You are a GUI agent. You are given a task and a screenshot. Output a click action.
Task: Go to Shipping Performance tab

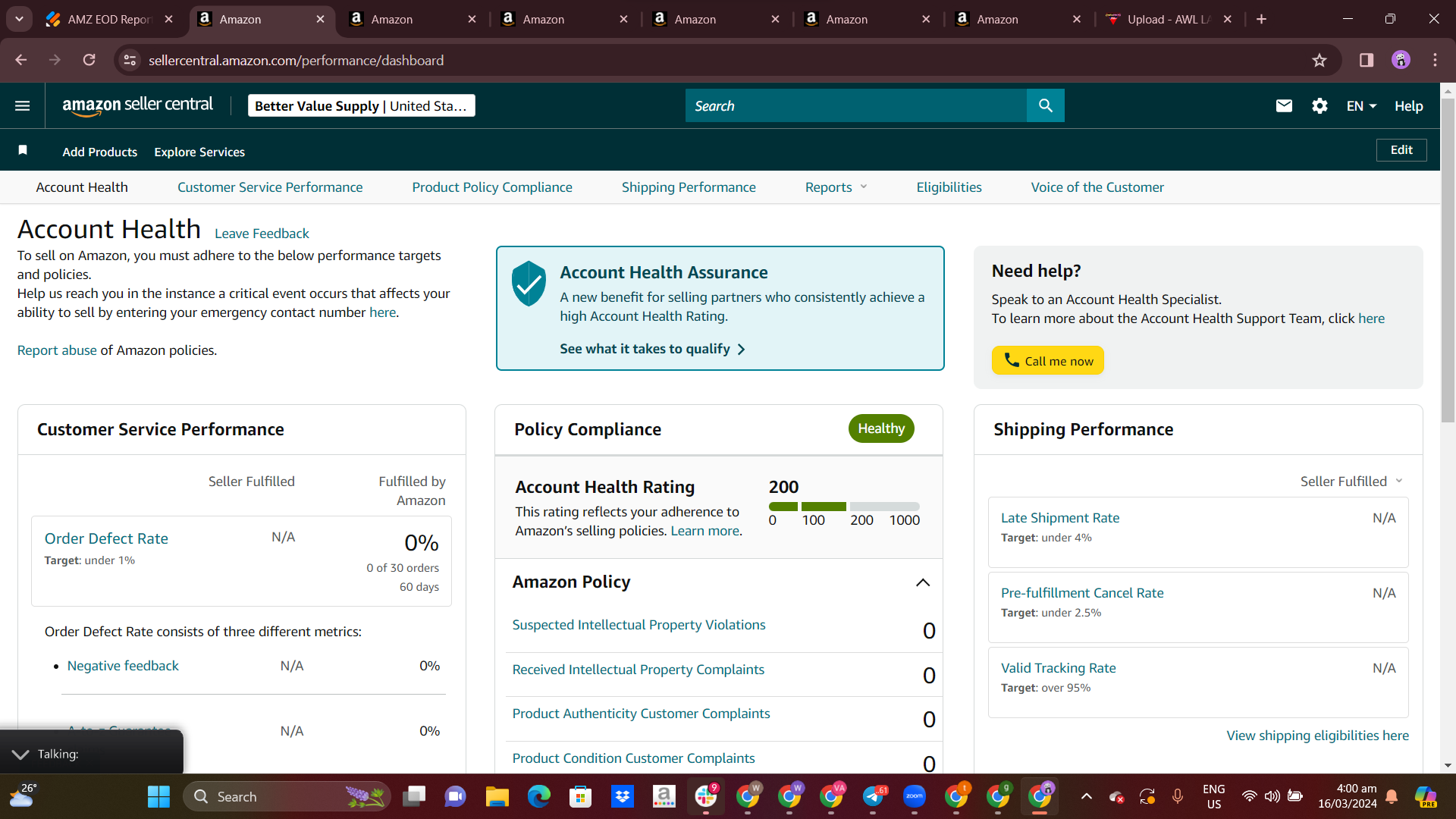pos(689,187)
